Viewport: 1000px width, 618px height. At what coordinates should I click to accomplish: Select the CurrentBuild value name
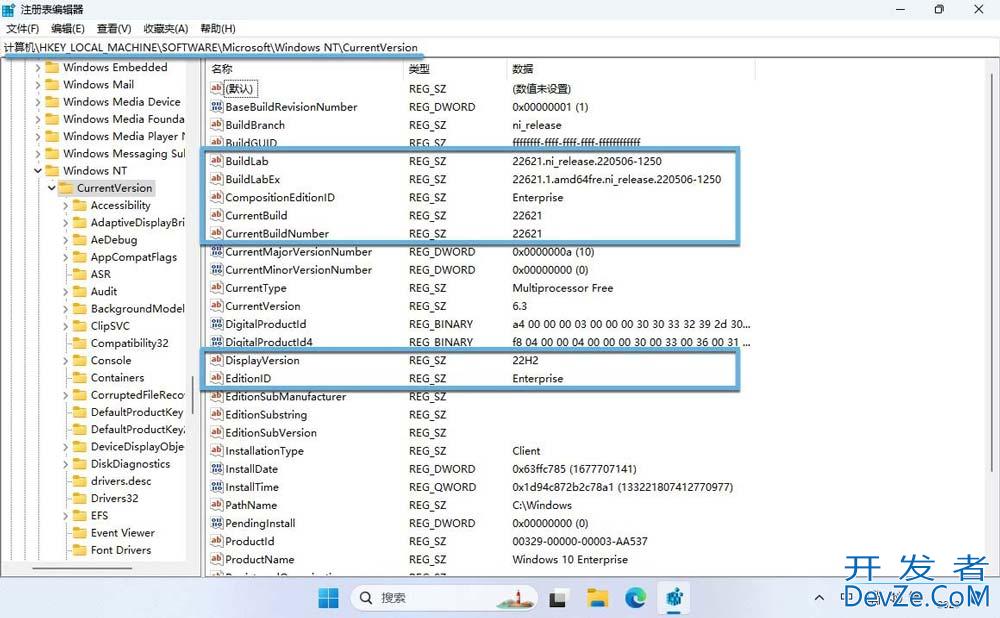click(x=256, y=216)
